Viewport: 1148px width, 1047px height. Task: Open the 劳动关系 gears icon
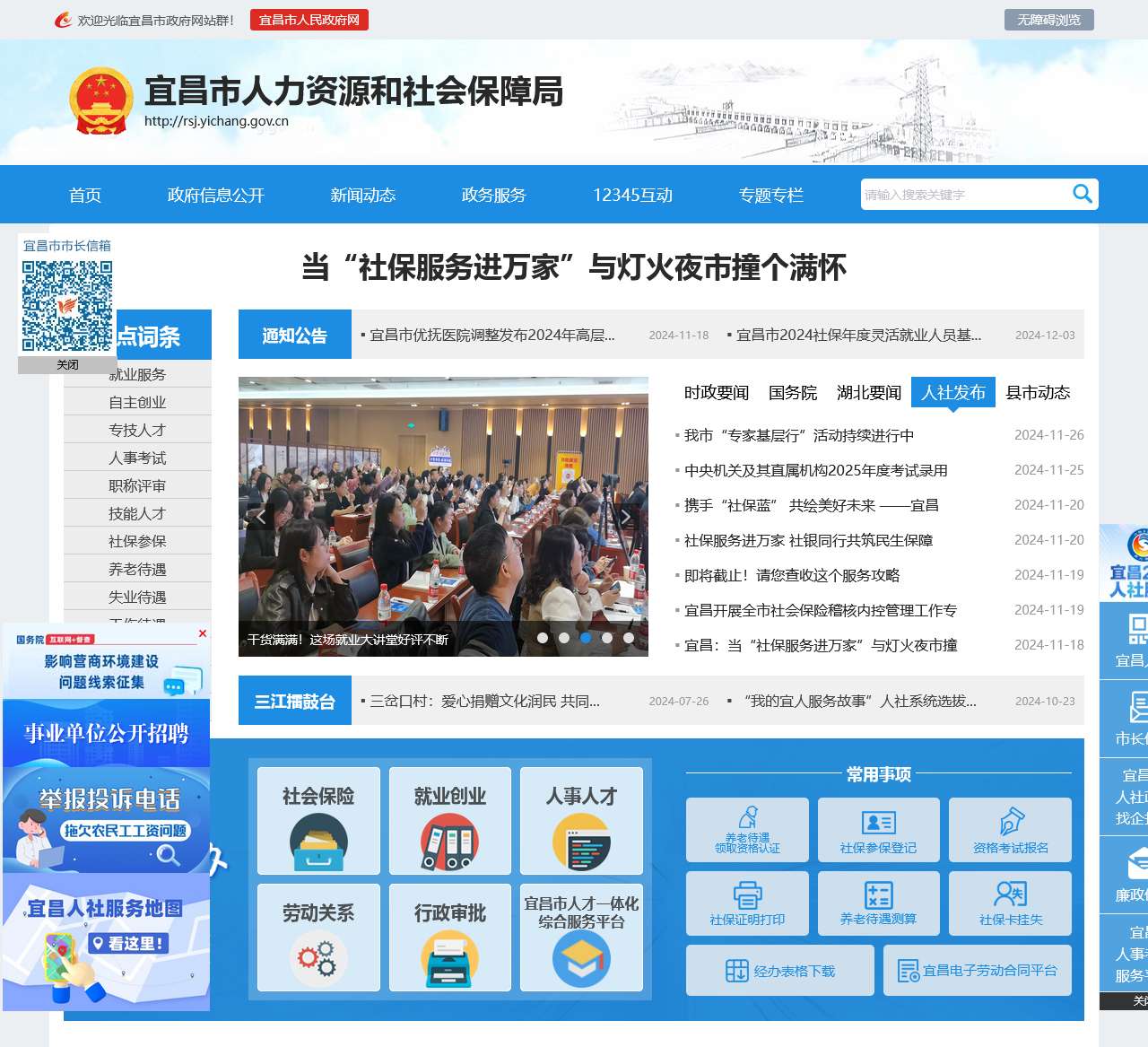tap(318, 956)
